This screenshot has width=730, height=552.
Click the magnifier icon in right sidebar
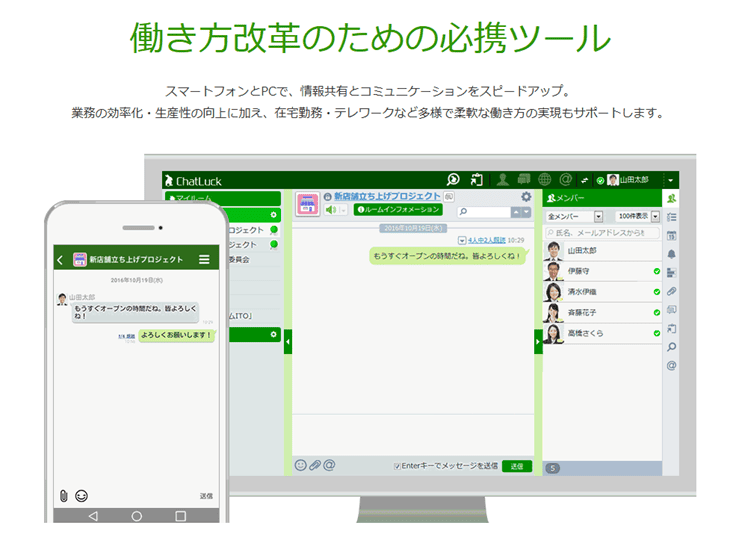point(671,347)
